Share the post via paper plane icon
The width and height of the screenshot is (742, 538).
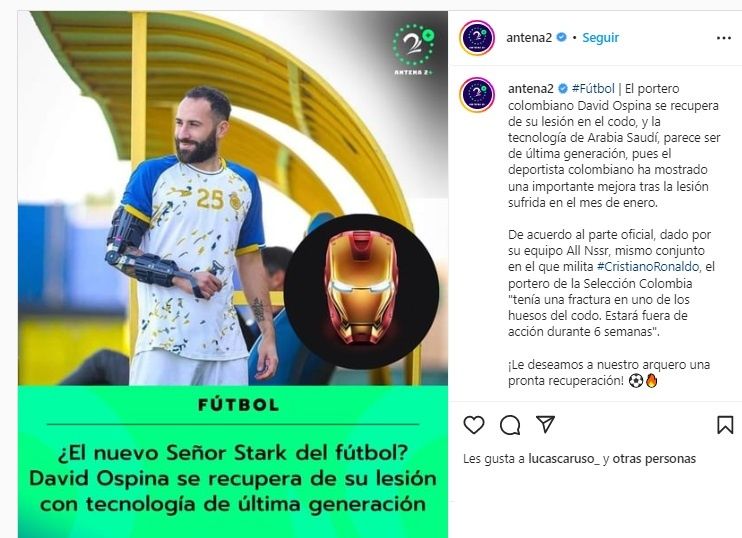(545, 424)
